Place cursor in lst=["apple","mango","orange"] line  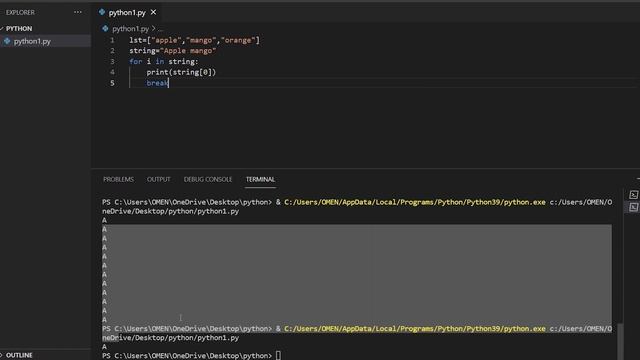point(194,40)
